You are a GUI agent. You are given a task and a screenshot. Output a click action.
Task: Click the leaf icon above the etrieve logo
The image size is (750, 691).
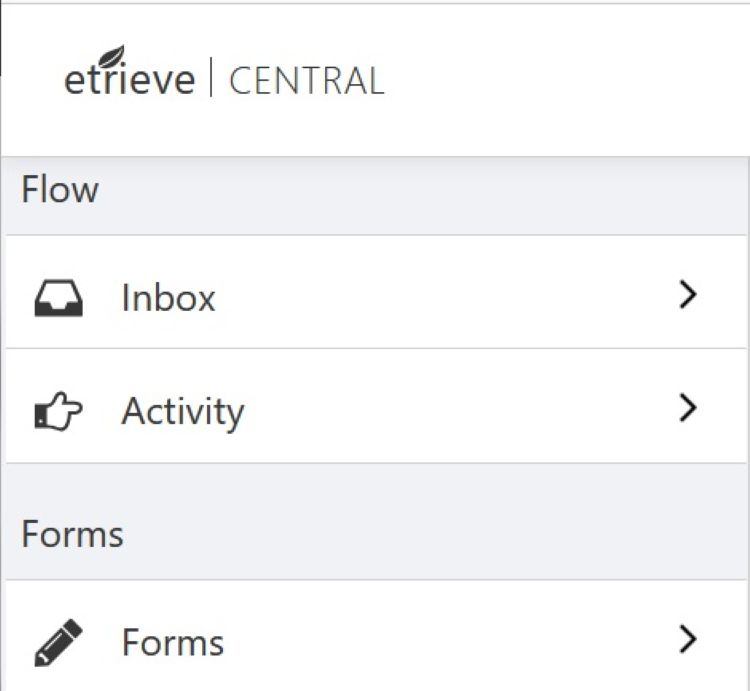(x=115, y=55)
